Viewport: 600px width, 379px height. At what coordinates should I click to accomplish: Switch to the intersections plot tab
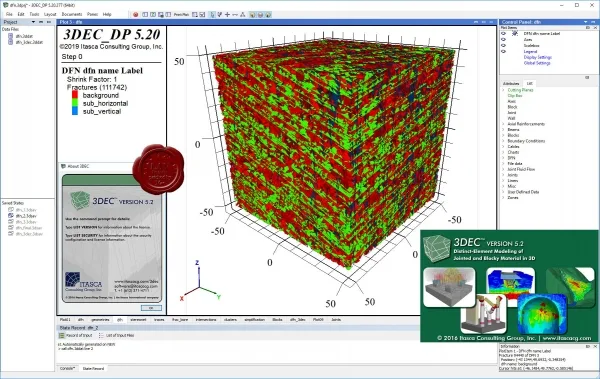click(x=206, y=320)
